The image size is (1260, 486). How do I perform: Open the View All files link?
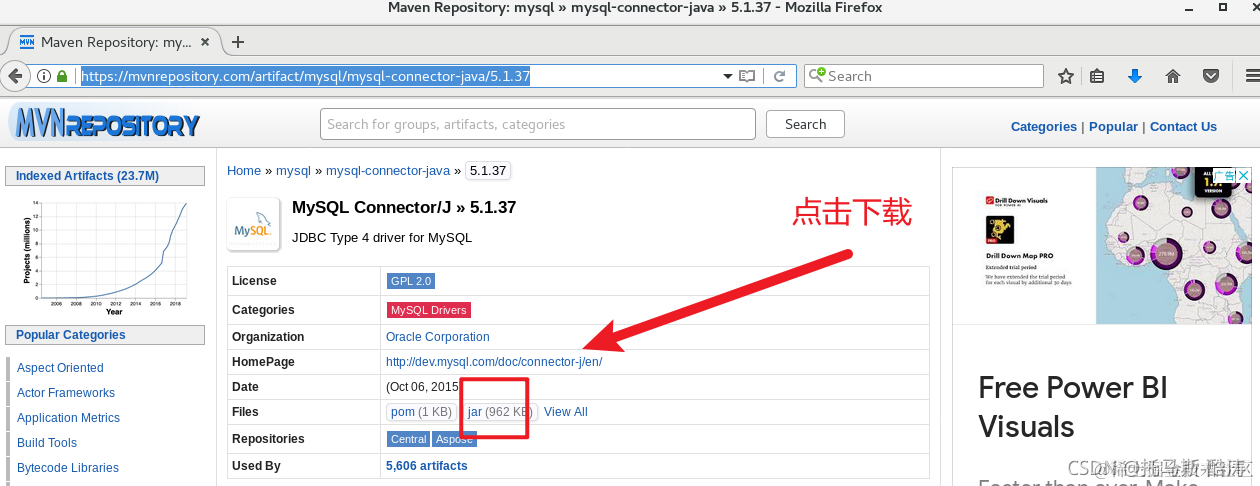coord(566,412)
